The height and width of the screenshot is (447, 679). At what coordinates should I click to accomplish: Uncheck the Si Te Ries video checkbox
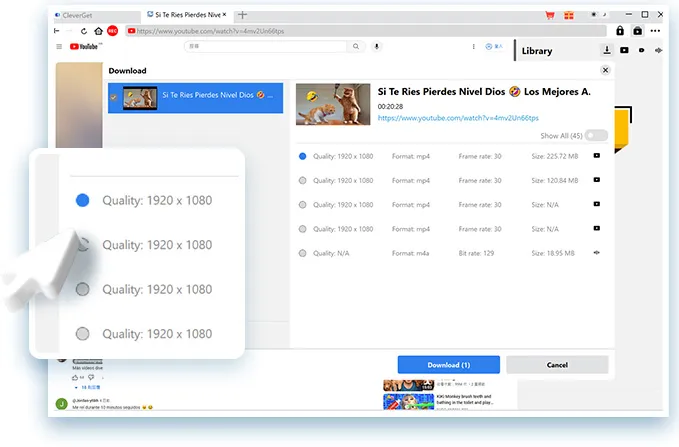point(113,97)
